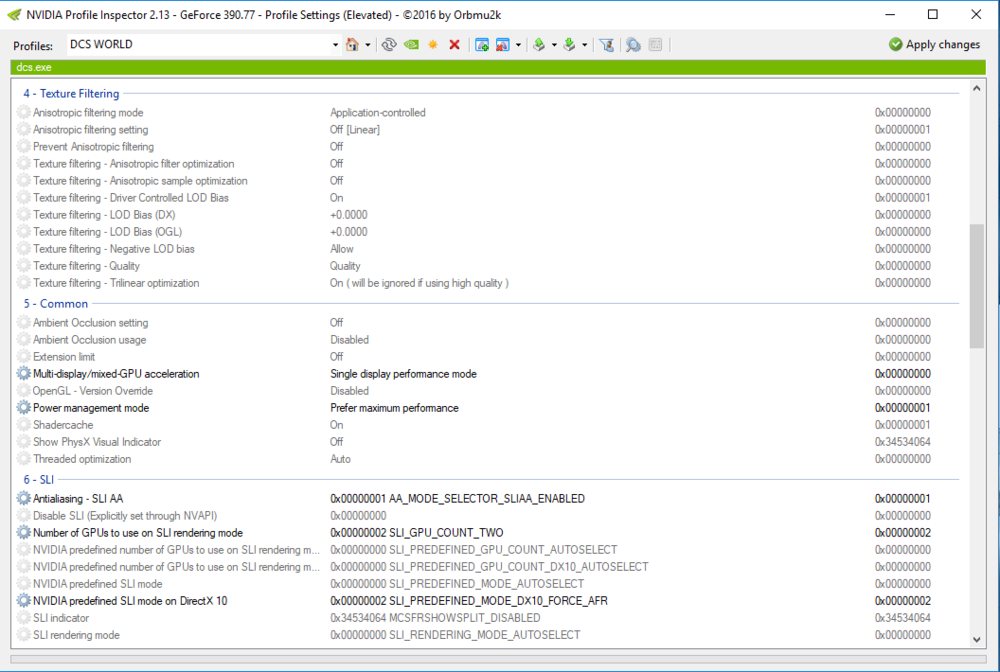
Task: Delete the current profile with red X
Action: pos(455,45)
